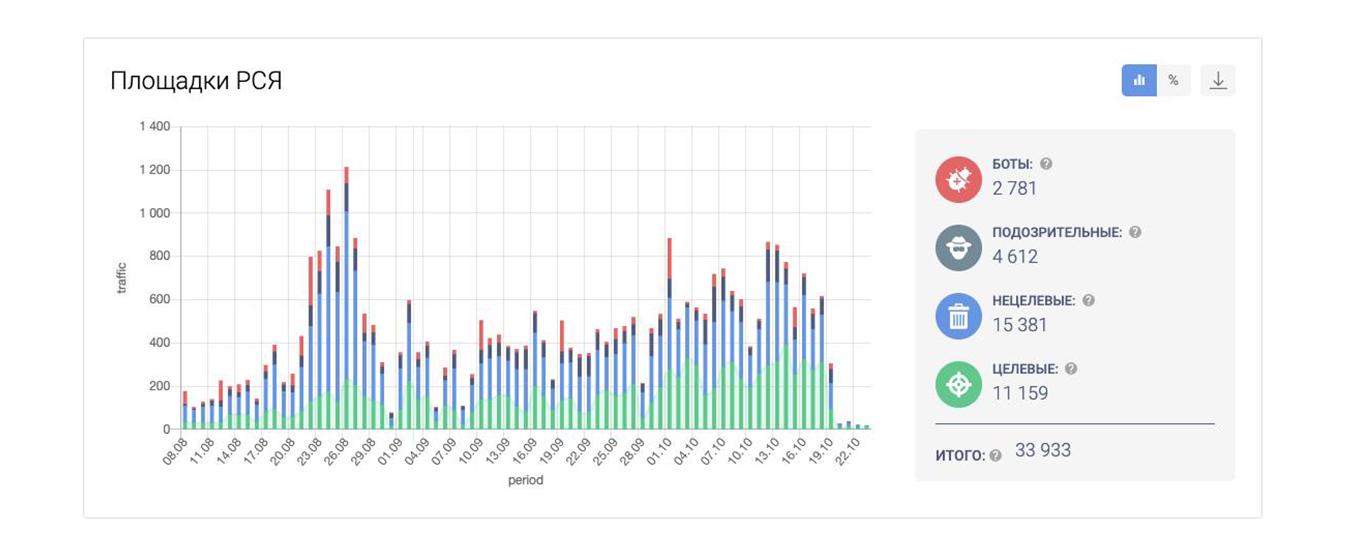Click the tallest bar near 26.08
The height and width of the screenshot is (554, 1360).
pos(346,300)
